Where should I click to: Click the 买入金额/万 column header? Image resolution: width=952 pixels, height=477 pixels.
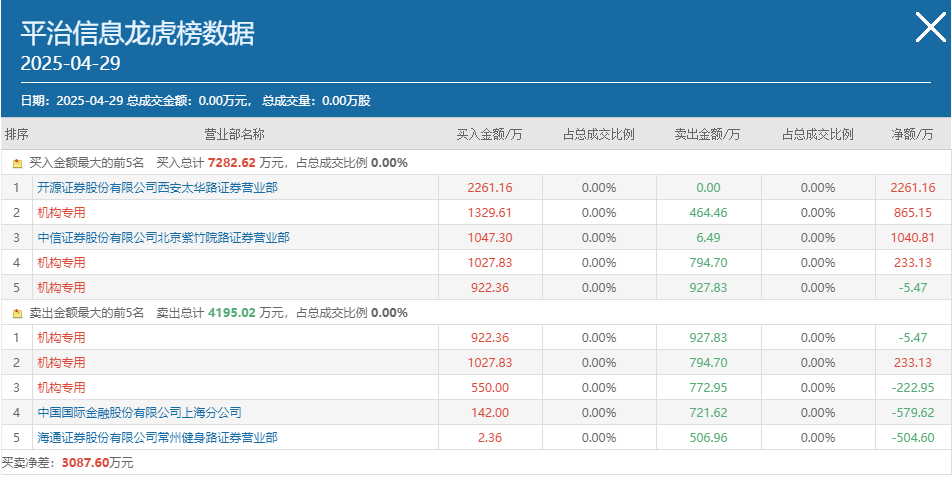pos(489,134)
